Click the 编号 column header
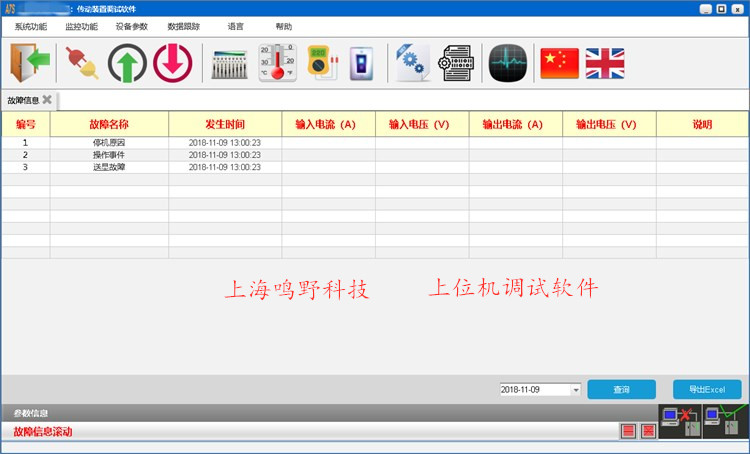 tap(26, 124)
